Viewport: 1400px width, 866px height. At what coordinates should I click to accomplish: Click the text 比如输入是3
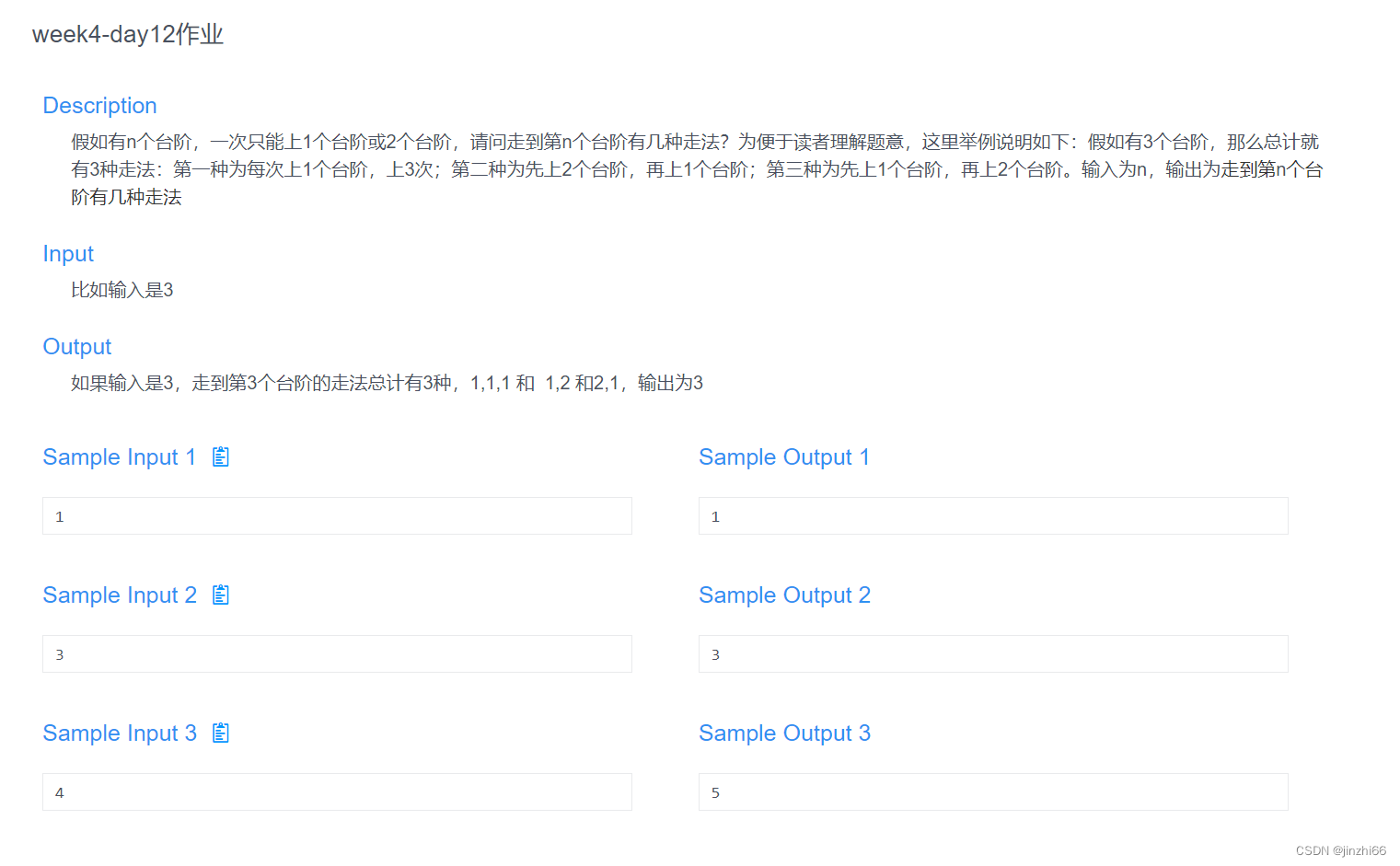click(x=122, y=290)
